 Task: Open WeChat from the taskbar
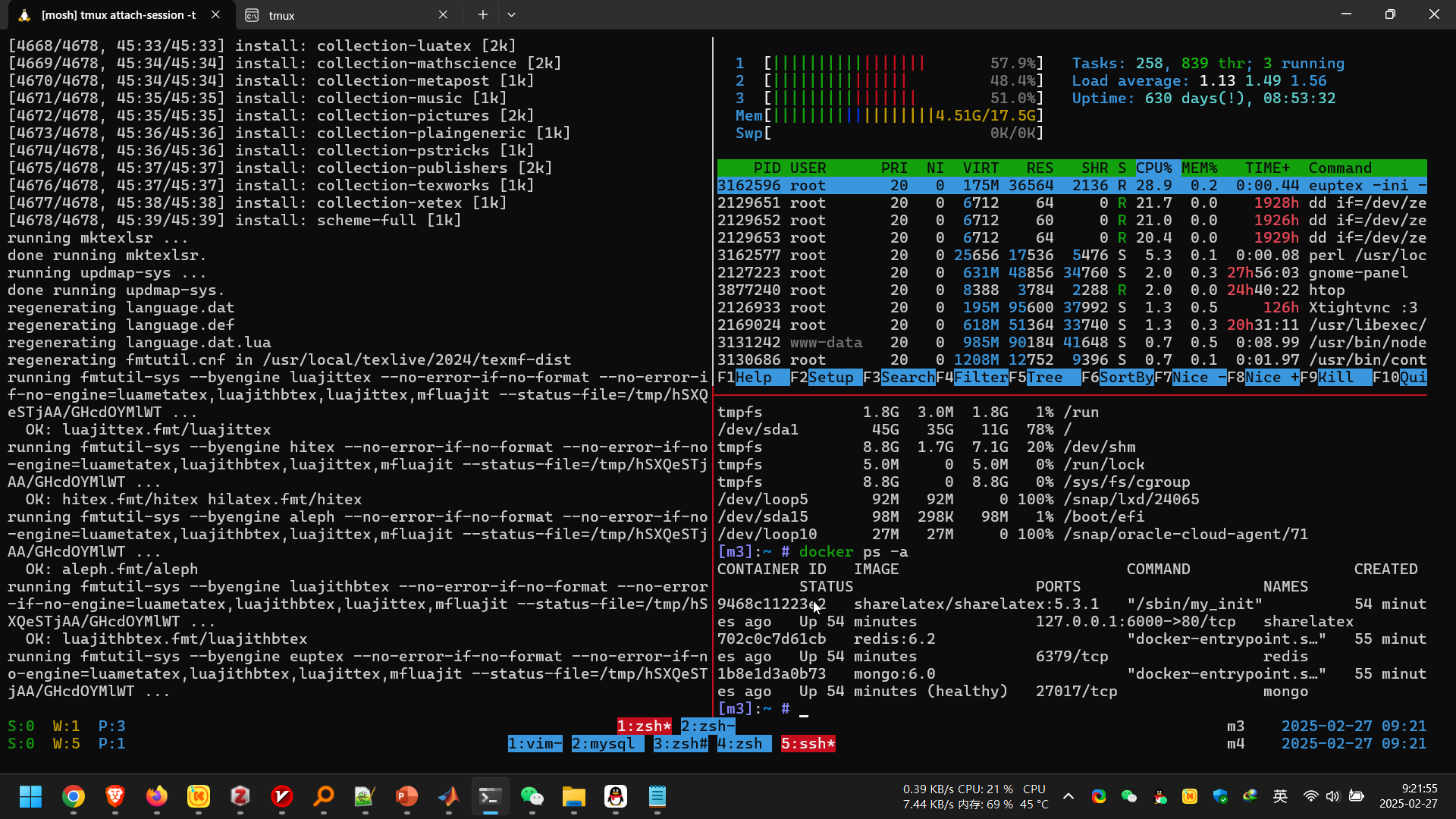(x=532, y=796)
